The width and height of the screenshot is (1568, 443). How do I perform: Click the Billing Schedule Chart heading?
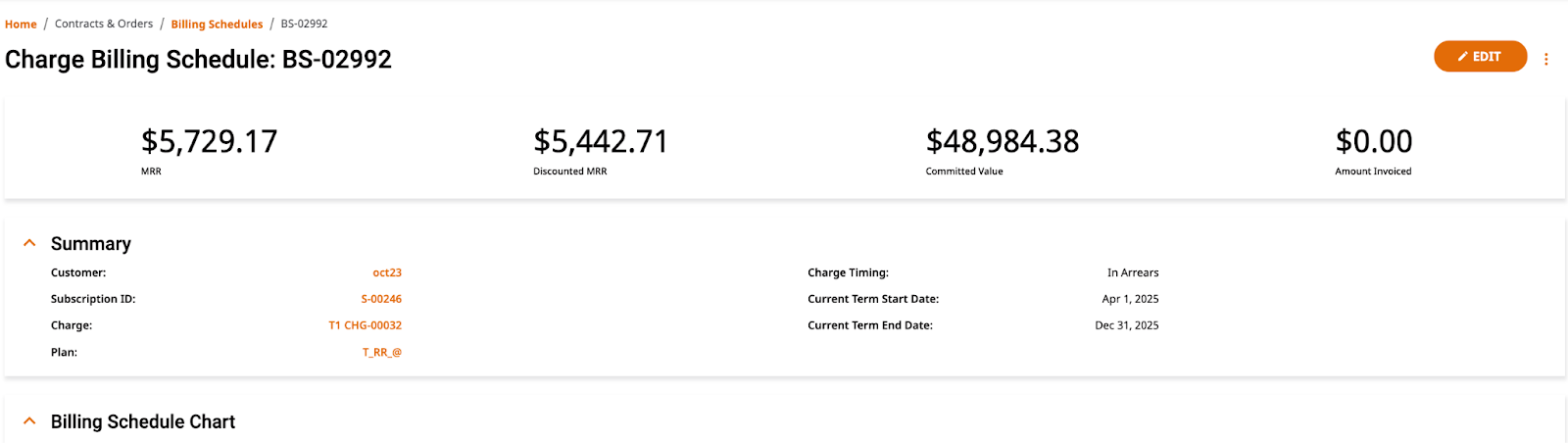pos(143,421)
